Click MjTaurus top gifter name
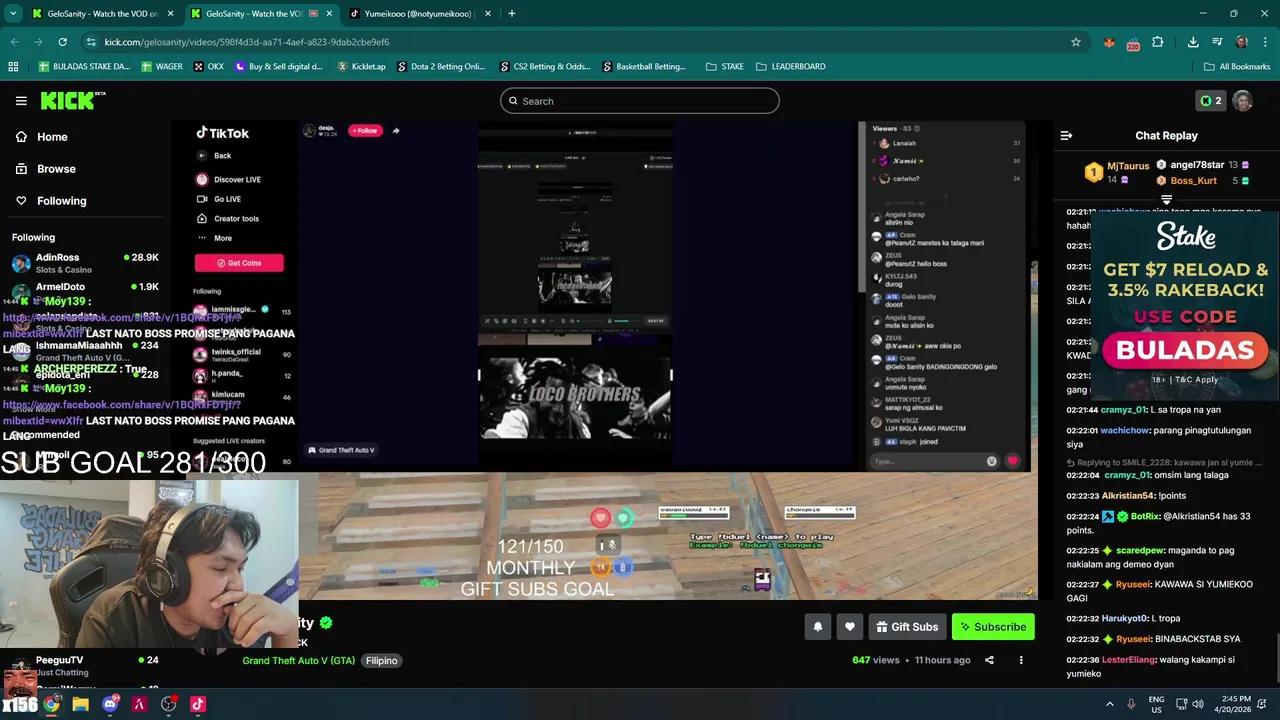 click(x=1128, y=166)
